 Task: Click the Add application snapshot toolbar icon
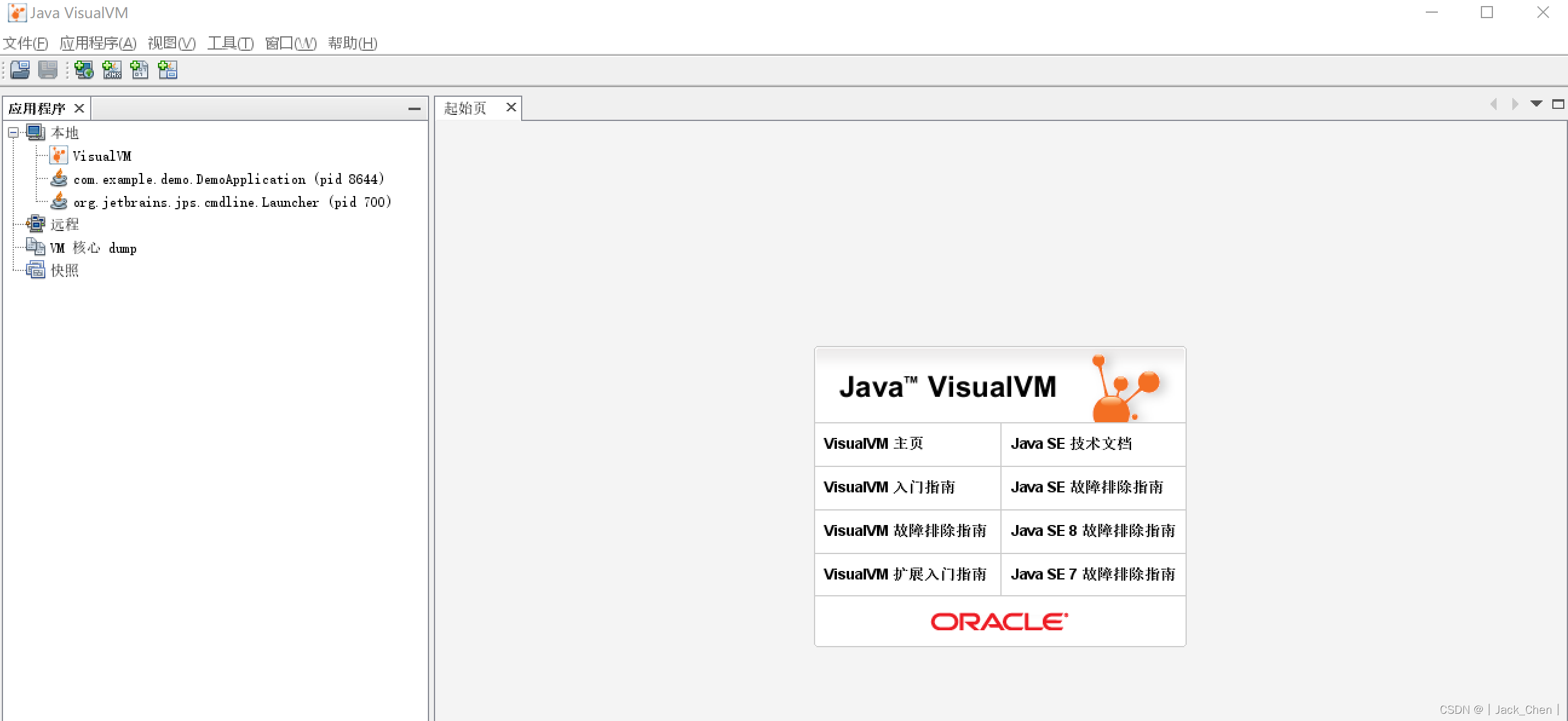click(x=168, y=70)
